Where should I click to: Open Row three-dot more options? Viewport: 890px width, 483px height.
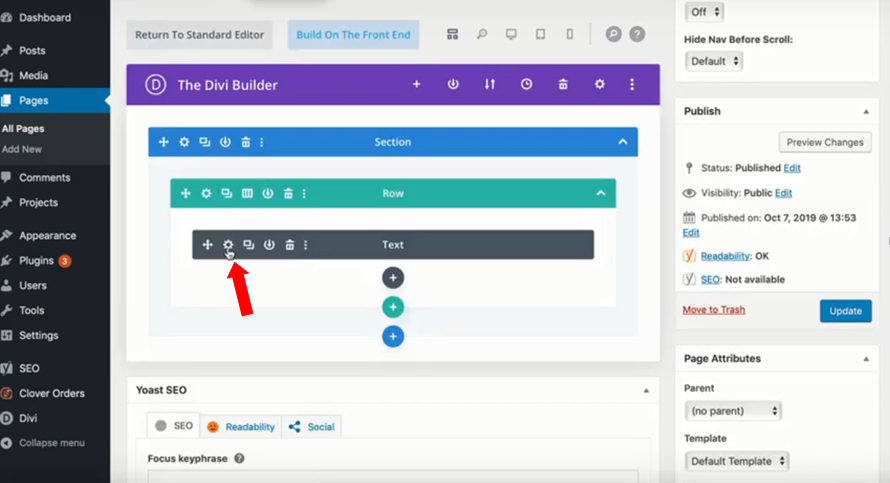coord(304,194)
